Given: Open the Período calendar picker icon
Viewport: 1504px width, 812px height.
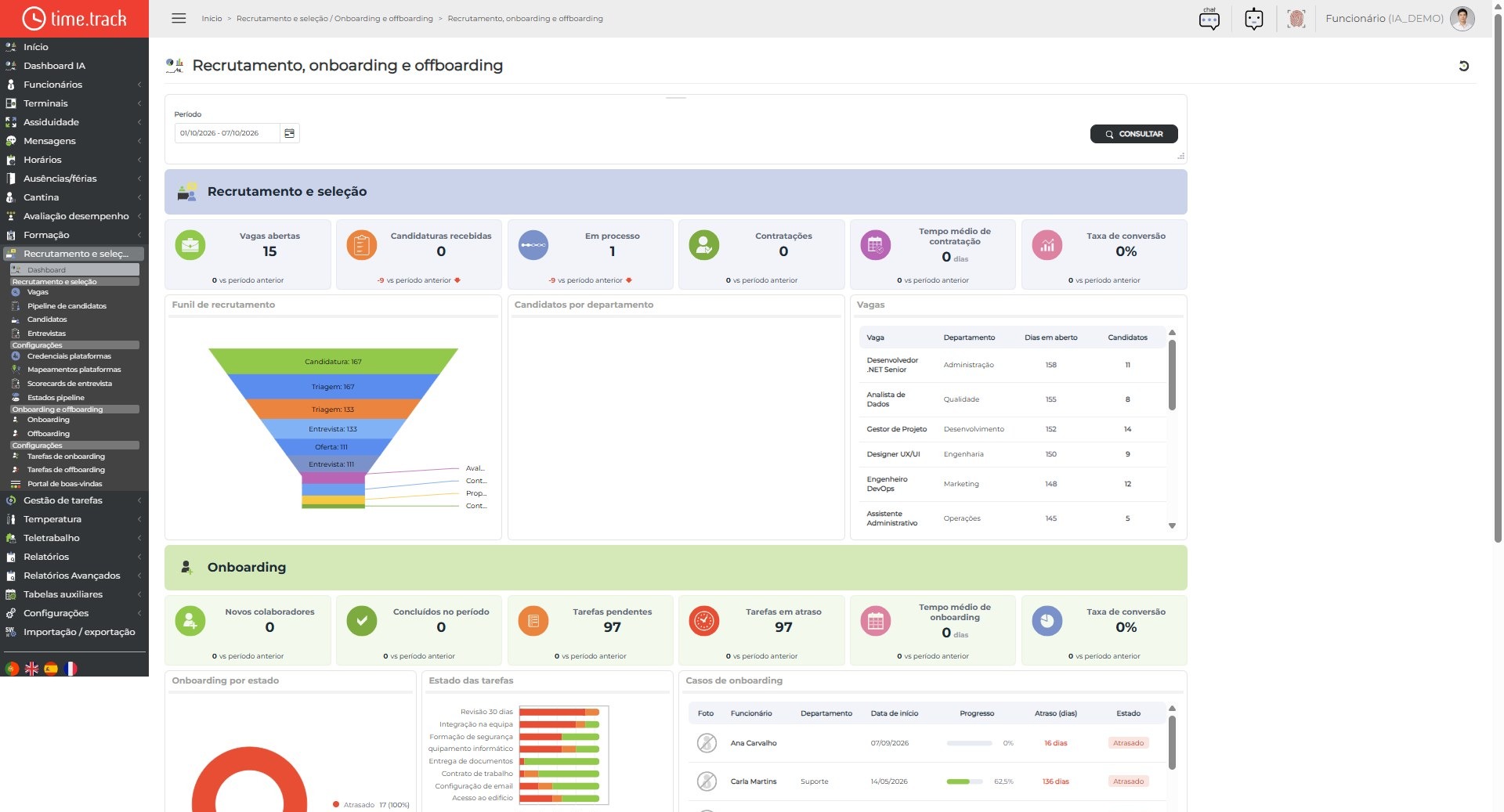Looking at the screenshot, I should pyautogui.click(x=289, y=133).
